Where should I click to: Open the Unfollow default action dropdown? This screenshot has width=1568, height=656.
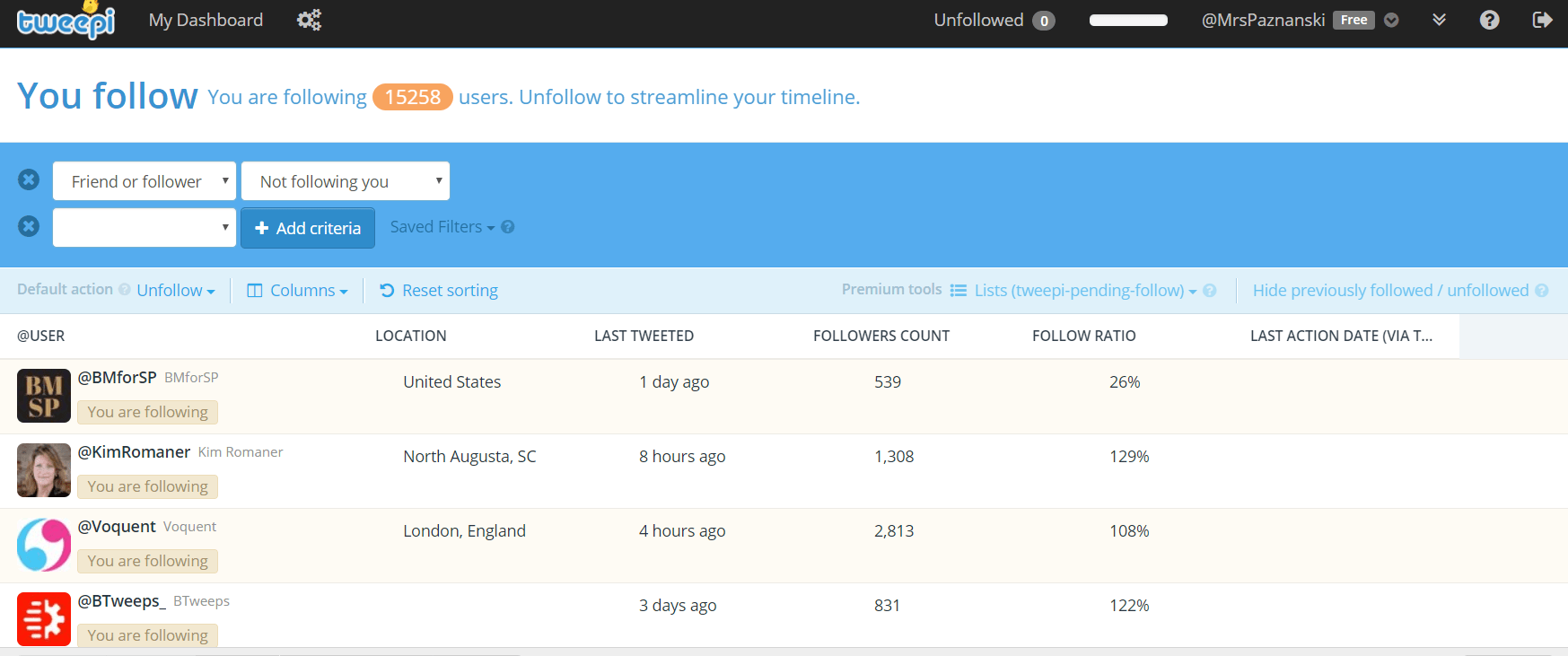(x=176, y=290)
